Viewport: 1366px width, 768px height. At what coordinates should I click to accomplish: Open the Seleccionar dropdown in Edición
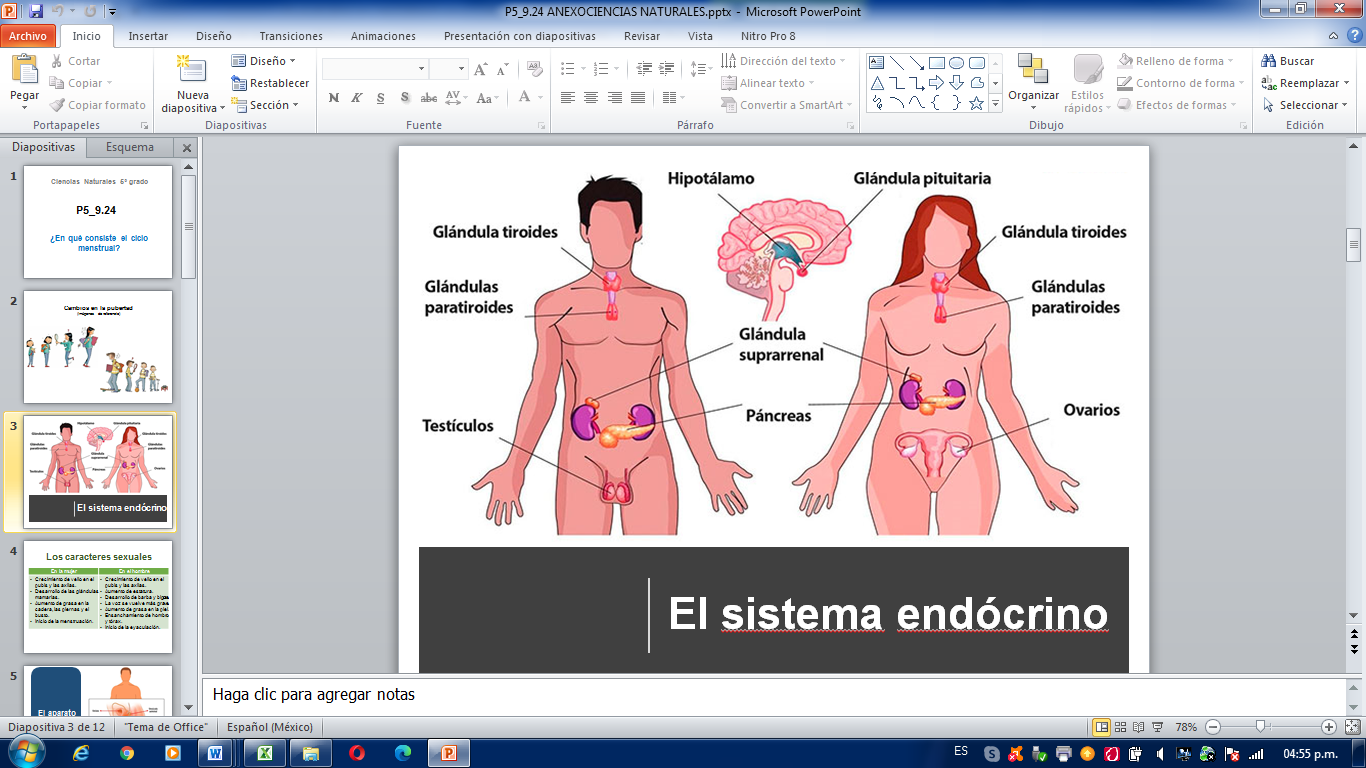(1308, 105)
